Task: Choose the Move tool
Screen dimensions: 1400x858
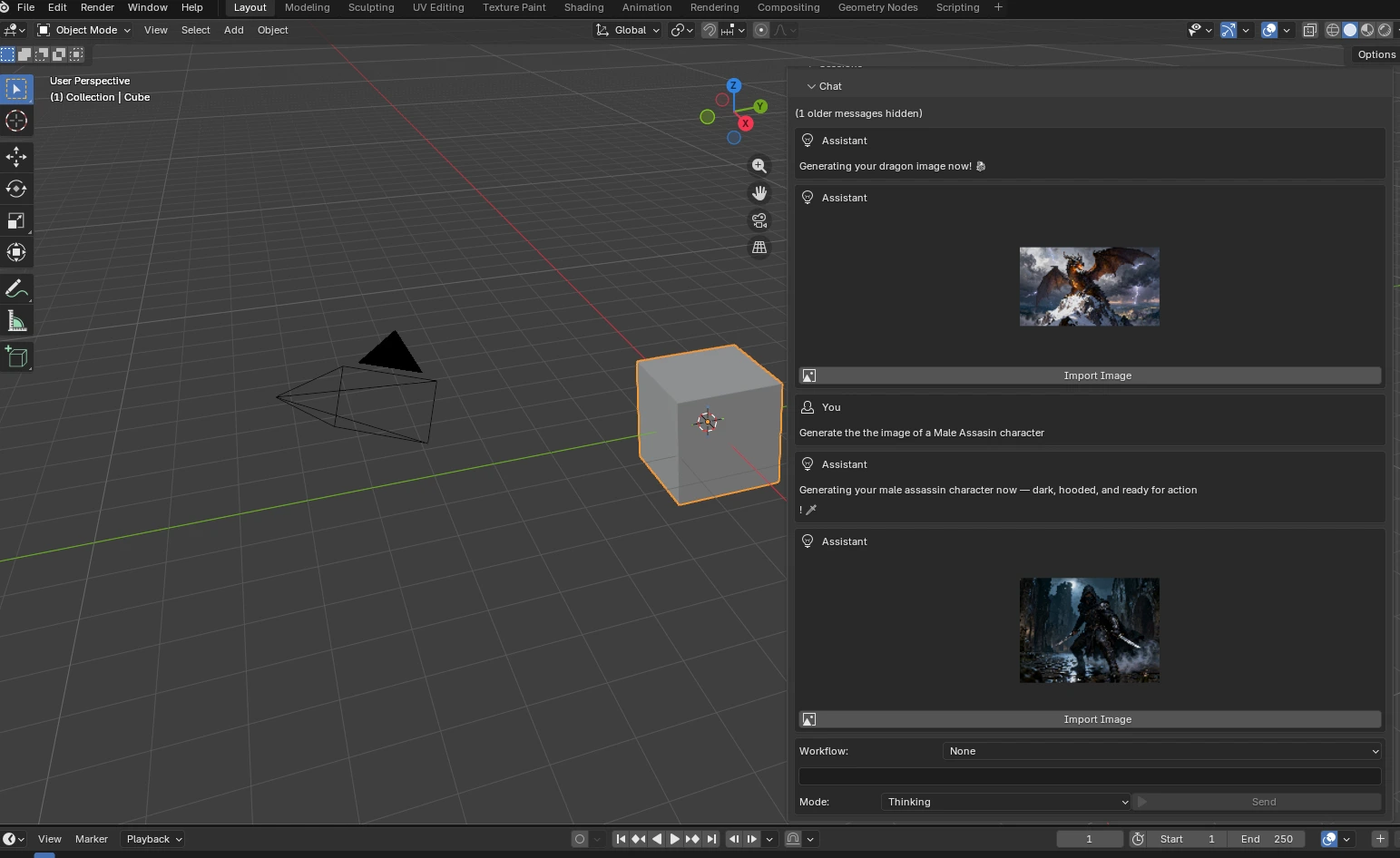Action: click(x=16, y=156)
